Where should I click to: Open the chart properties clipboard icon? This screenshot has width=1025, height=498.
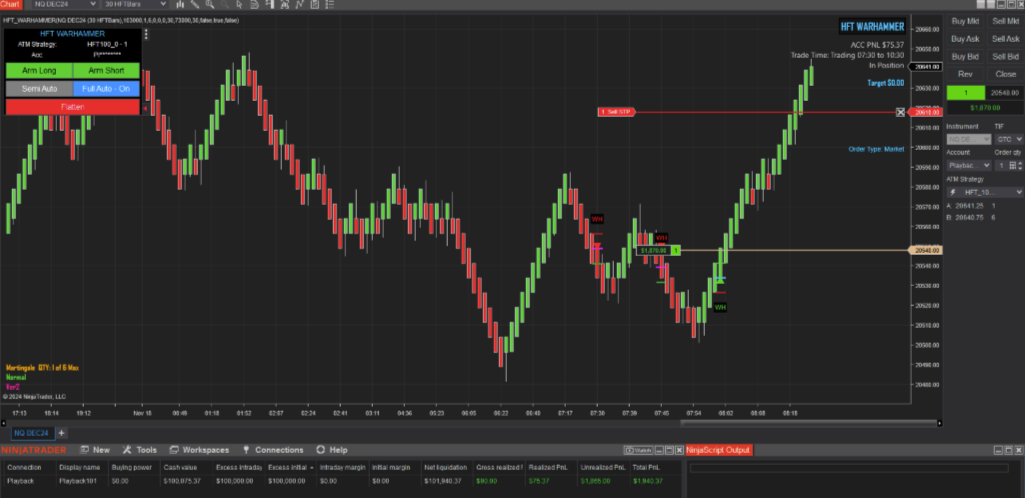[x=314, y=4]
